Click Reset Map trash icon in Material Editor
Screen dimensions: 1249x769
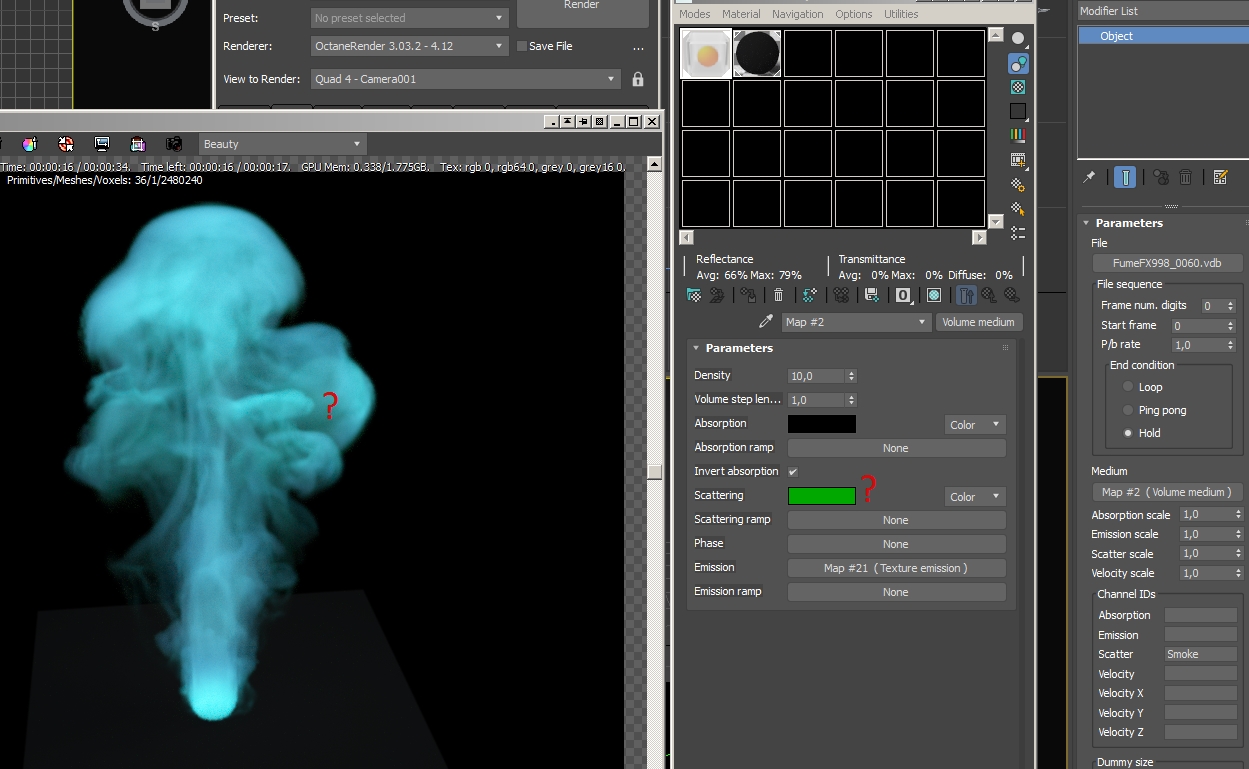pos(778,295)
